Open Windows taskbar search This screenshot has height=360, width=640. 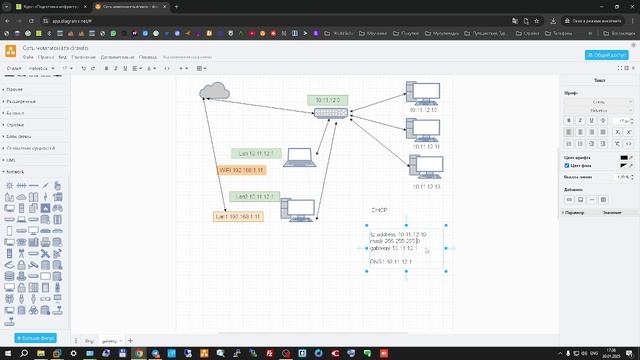click(x=24, y=353)
